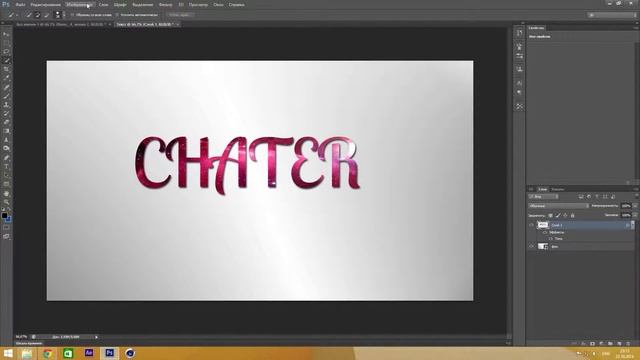Click the background color swatch
This screenshot has width=640, height=360.
pyautogui.click(x=8, y=219)
